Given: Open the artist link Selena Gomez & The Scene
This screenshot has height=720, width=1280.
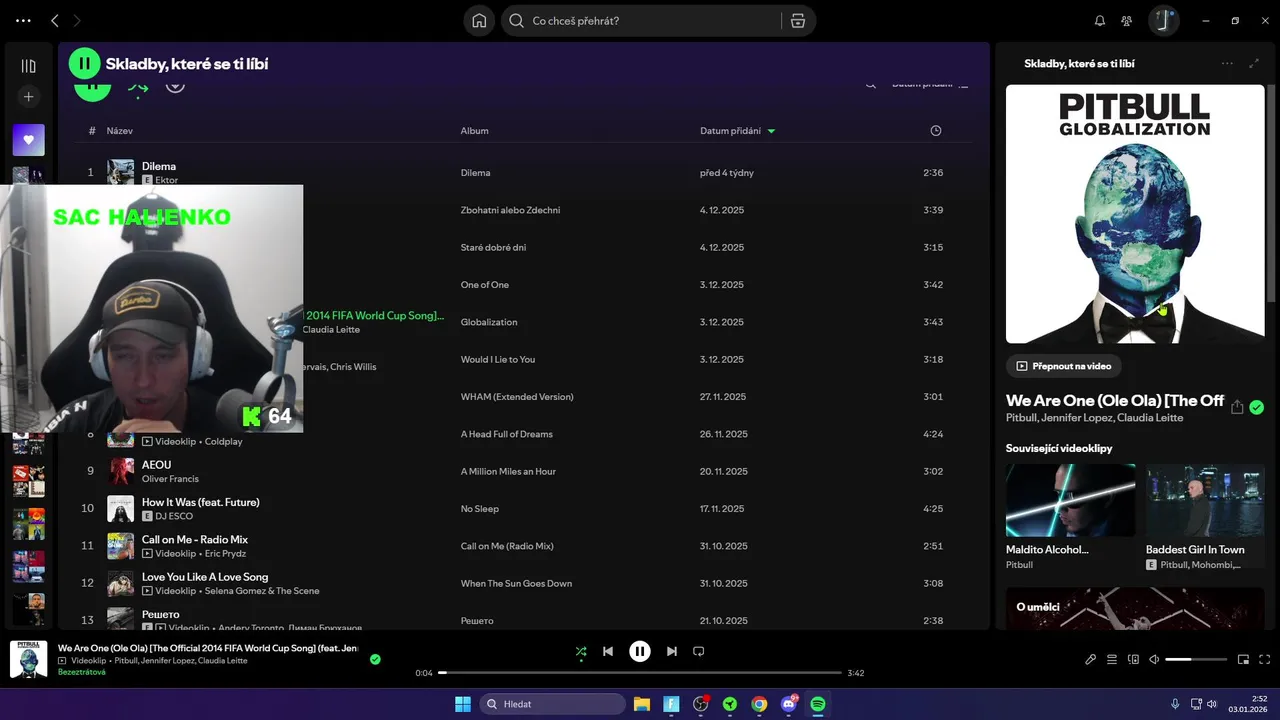Looking at the screenshot, I should (x=262, y=591).
